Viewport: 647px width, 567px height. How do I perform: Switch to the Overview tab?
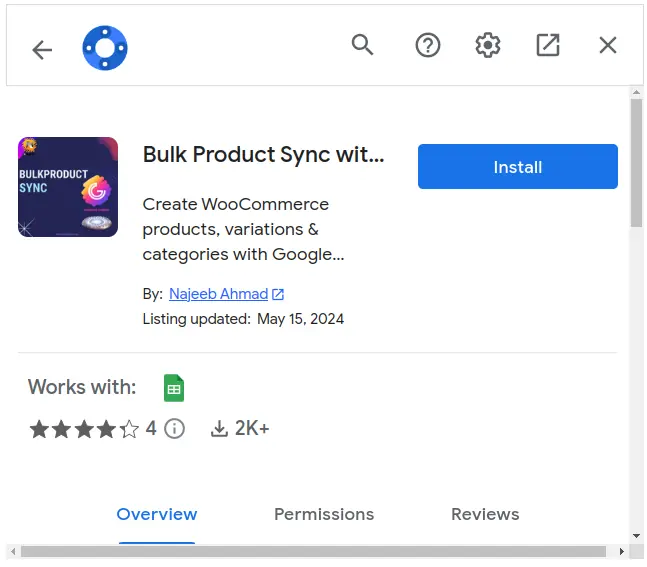157,515
